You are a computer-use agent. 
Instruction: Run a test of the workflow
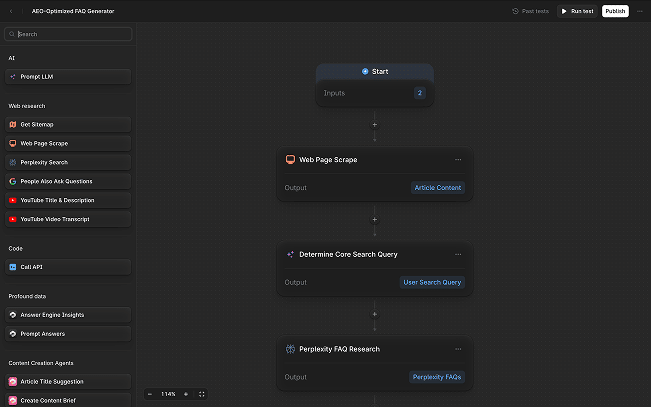coord(577,11)
